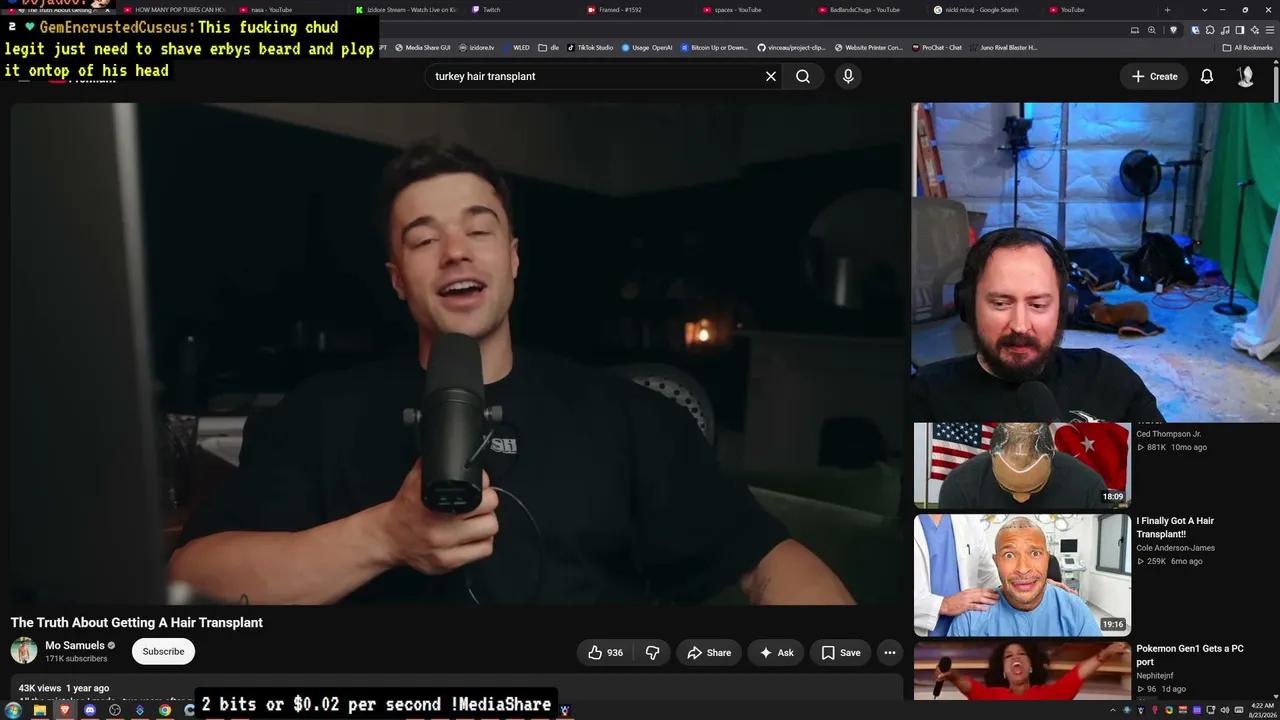Save the video to a playlist
Viewport: 1280px width, 720px height.
[840, 653]
